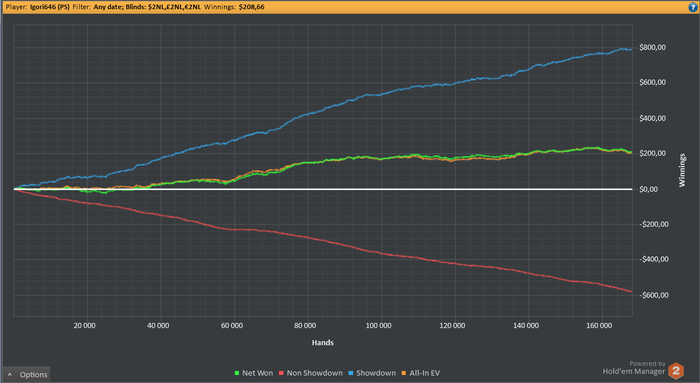Click the 120 000 x-axis label
Viewport: 700px width, 383px height.
452,325
